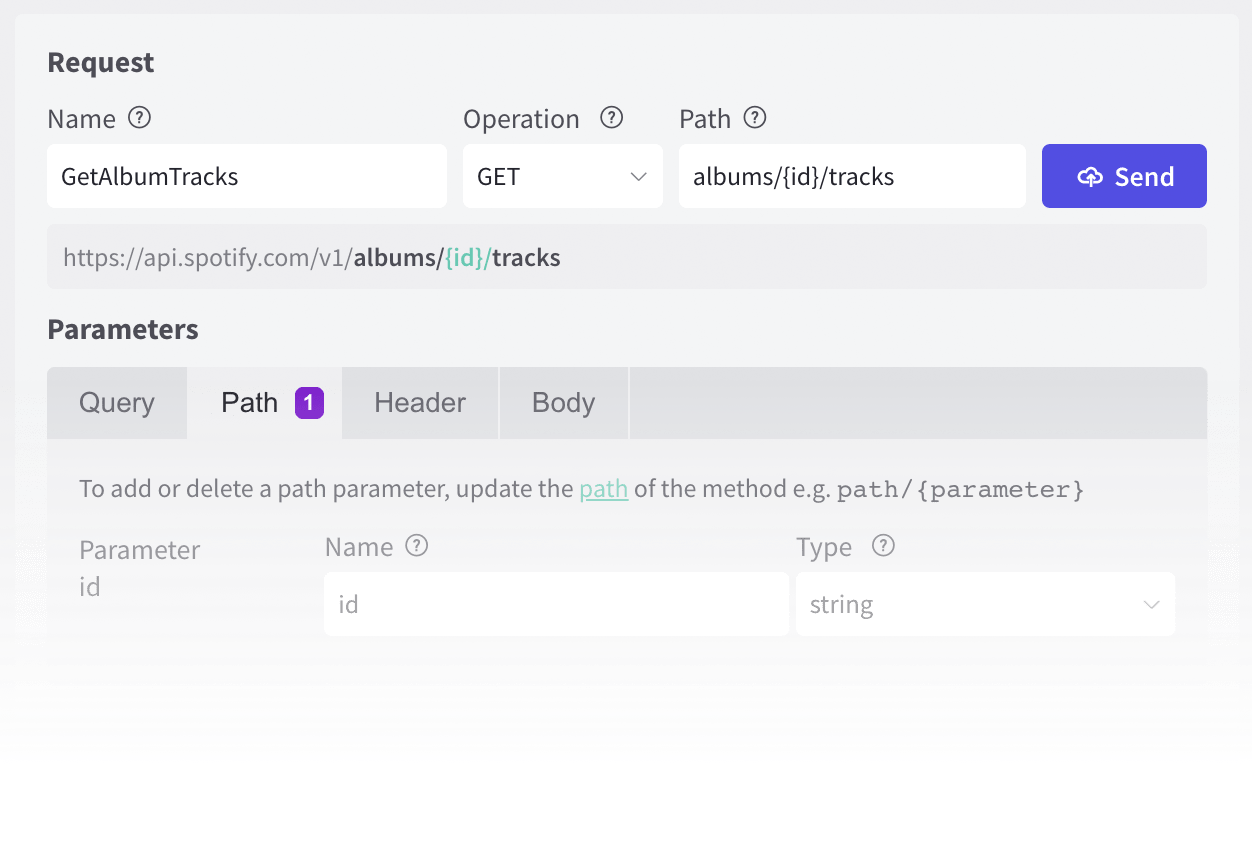Click the help icon next to Operation
Viewport: 1252px width, 848px height.
611,118
